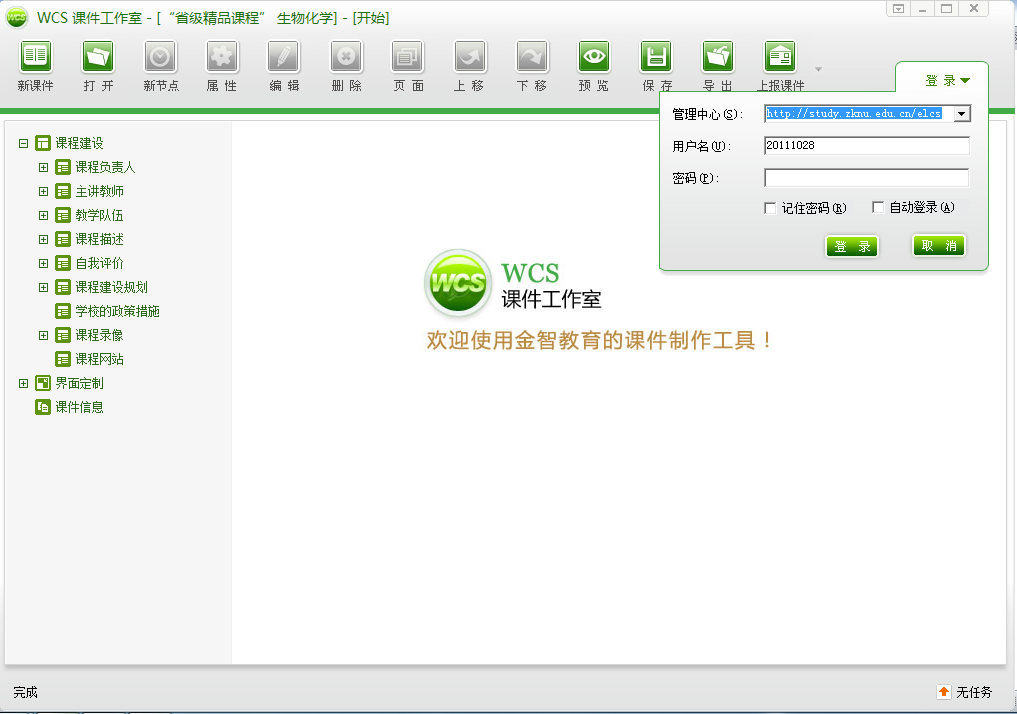Open a courseware with 打开 icon
The width and height of the screenshot is (1017, 714).
coord(98,56)
